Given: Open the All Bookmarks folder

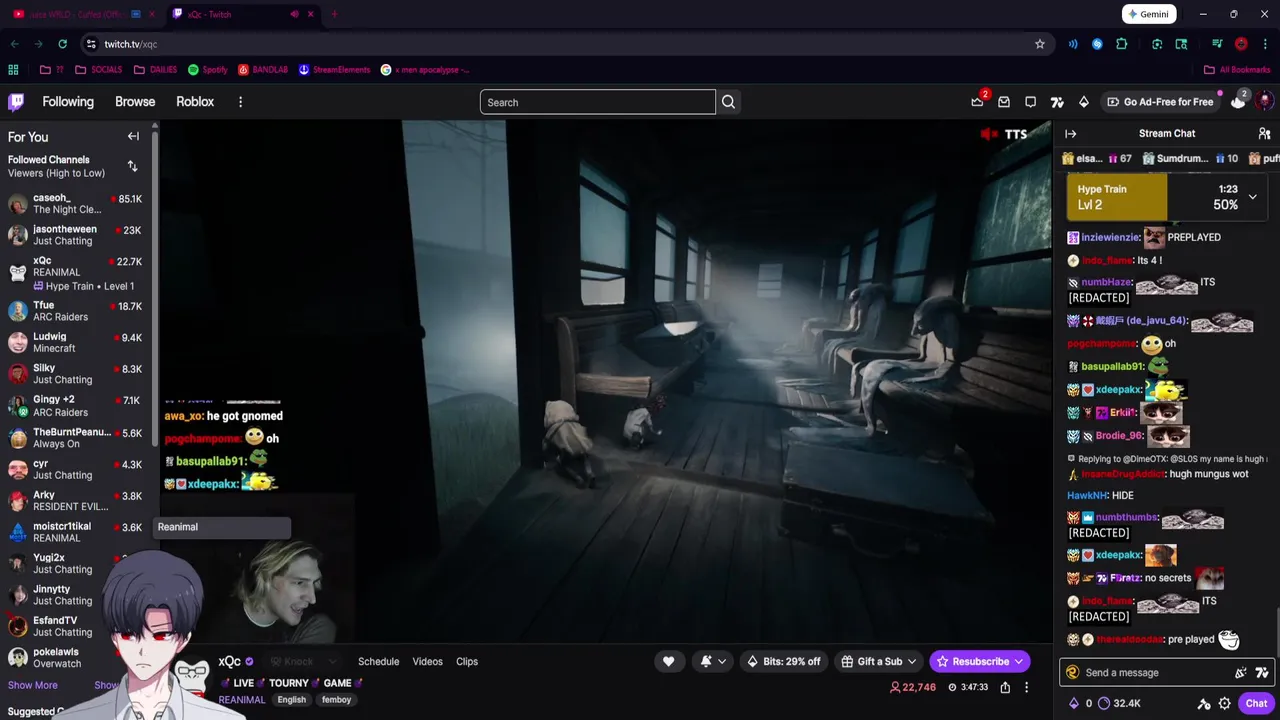Looking at the screenshot, I should (x=1237, y=70).
